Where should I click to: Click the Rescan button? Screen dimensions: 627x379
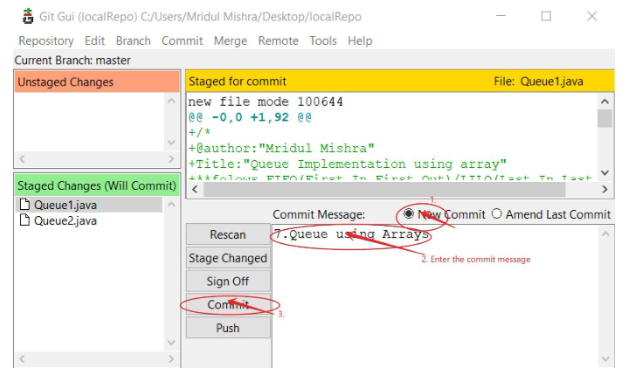[228, 234]
